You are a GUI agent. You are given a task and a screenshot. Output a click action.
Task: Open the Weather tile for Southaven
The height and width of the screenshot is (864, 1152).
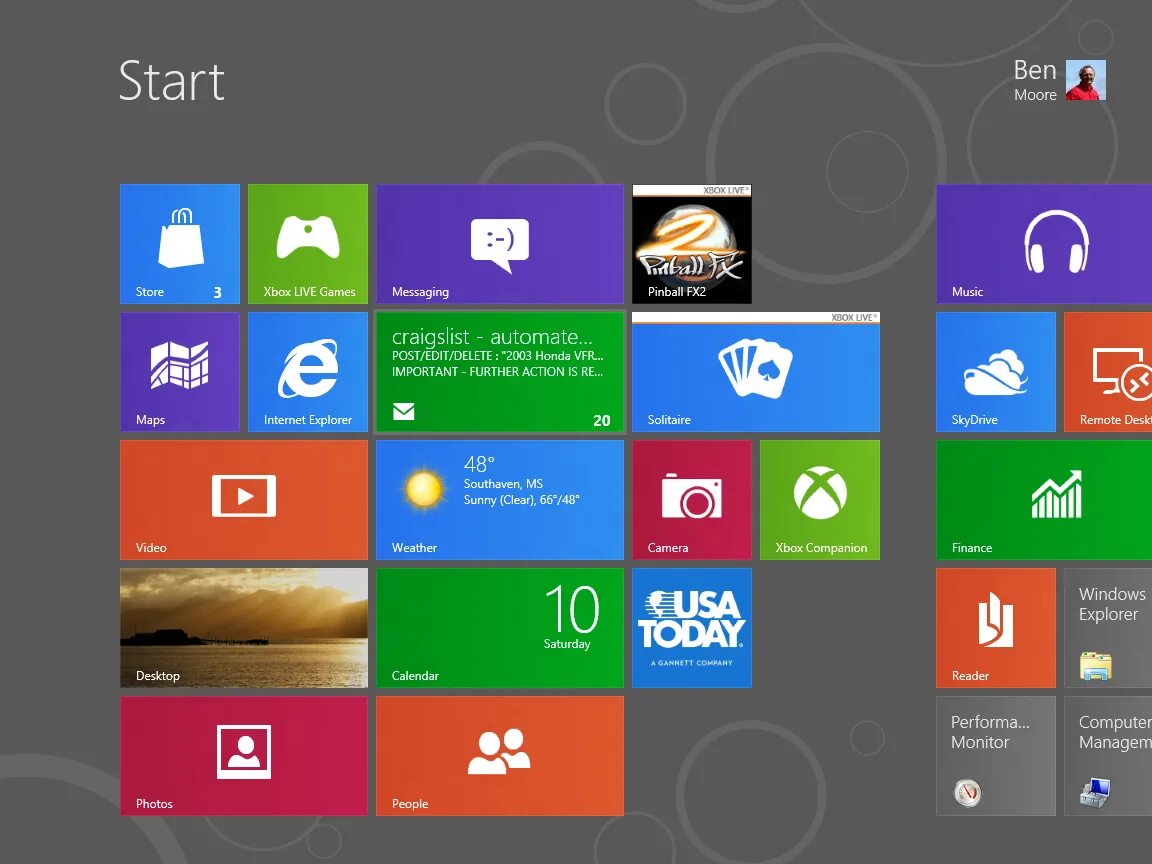[x=500, y=500]
